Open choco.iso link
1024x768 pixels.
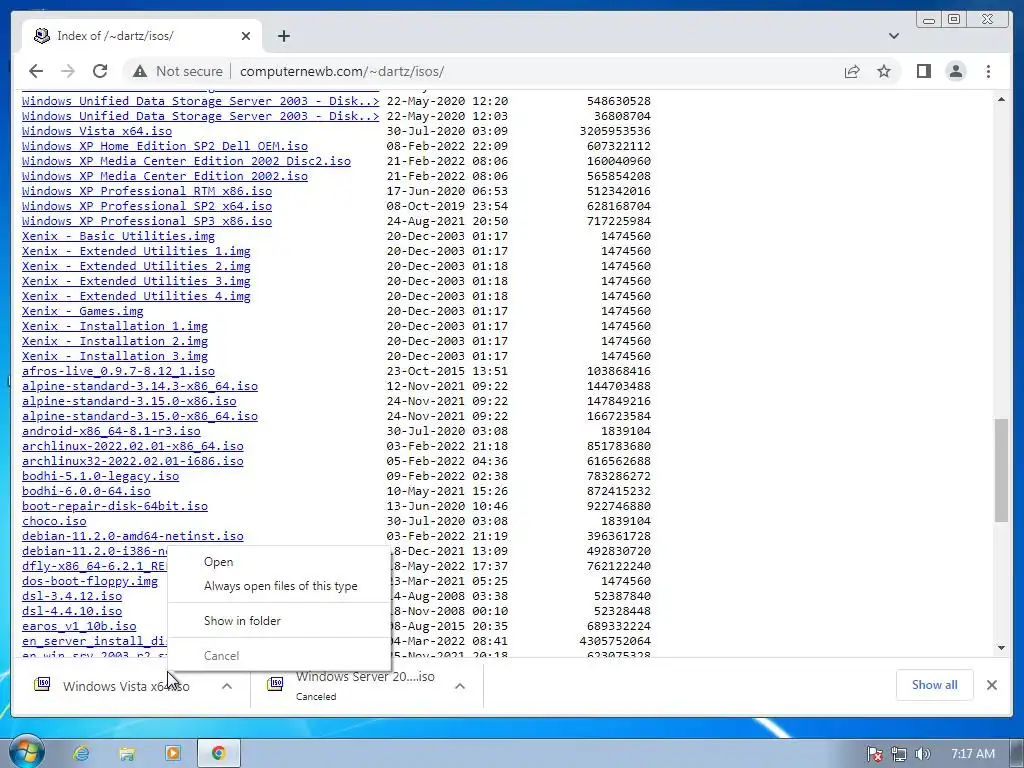point(54,521)
